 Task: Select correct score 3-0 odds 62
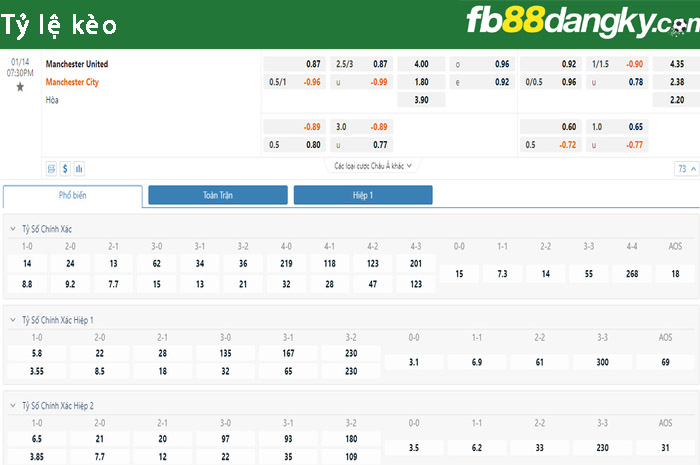(x=157, y=264)
